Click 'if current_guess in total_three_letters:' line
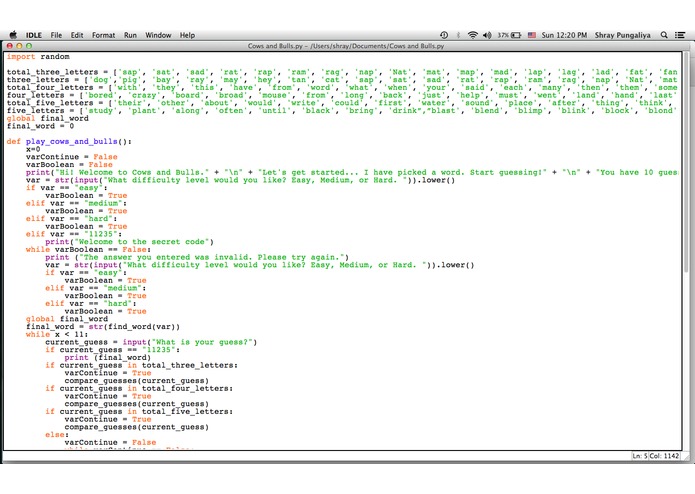The height and width of the screenshot is (494, 695). [141, 366]
